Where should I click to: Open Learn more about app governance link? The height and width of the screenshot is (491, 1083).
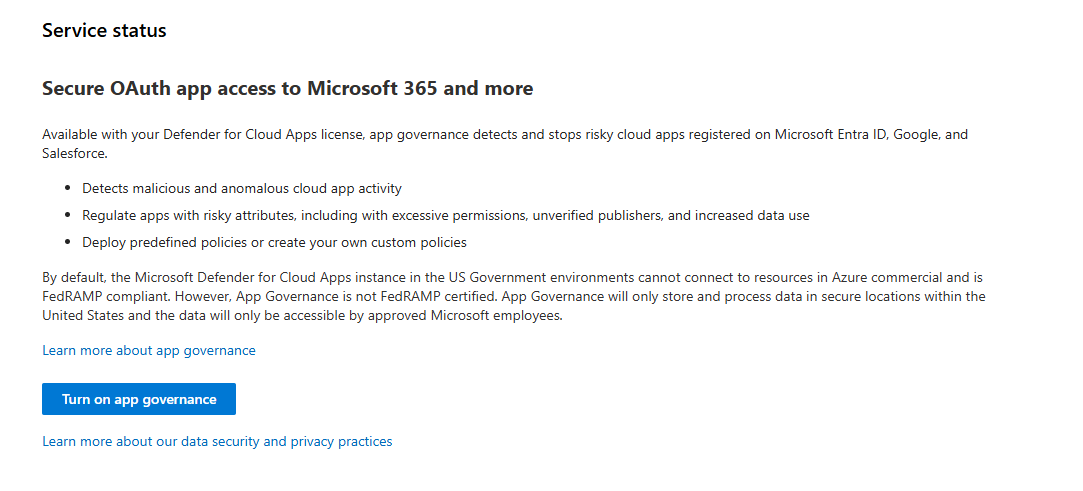pos(149,351)
